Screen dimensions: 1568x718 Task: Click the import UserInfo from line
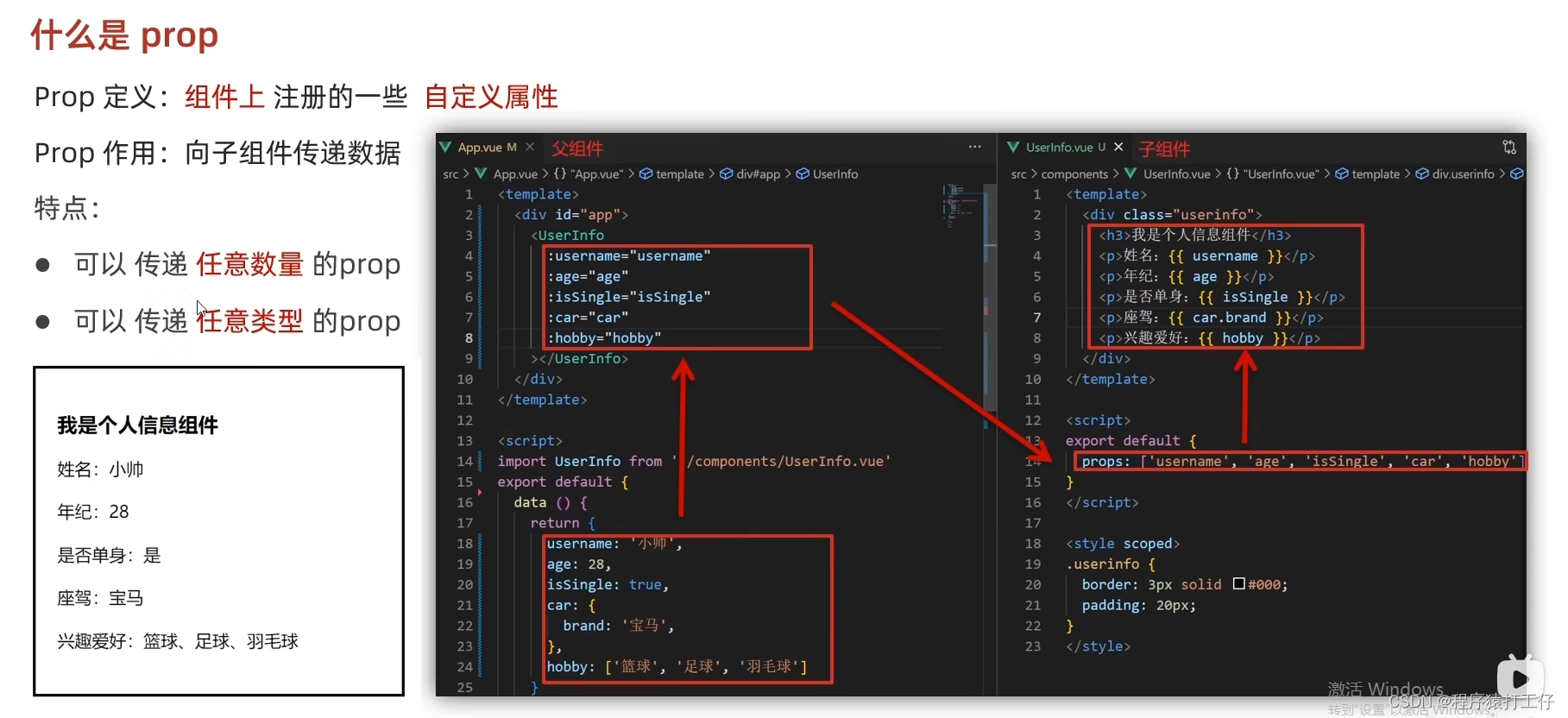click(x=694, y=462)
